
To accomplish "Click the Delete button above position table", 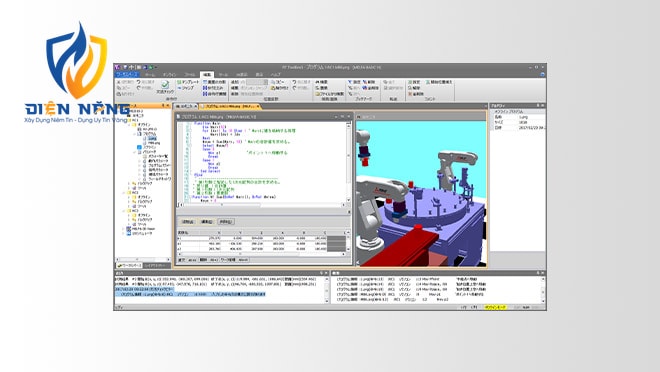I will 226,221.
